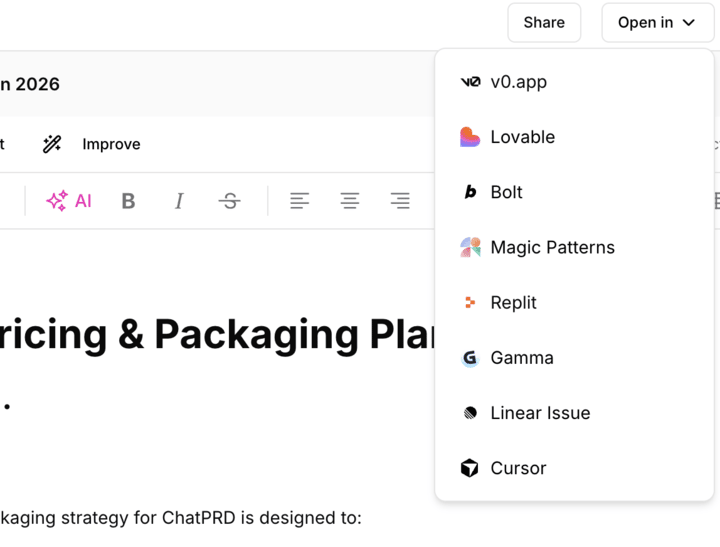Click the Magic Patterns logo icon
Screen dimensions: 720x547
[x=470, y=247]
